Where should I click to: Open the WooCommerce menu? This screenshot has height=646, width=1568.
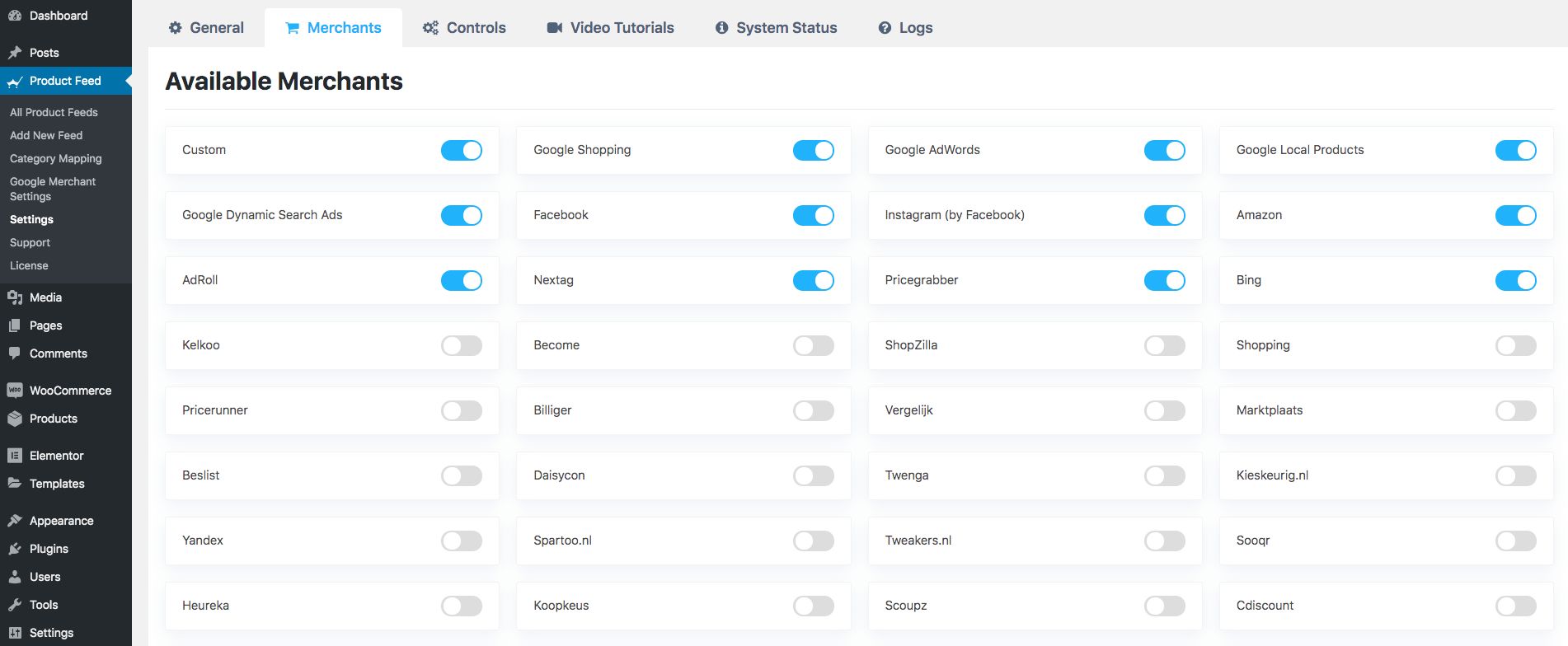(66, 391)
